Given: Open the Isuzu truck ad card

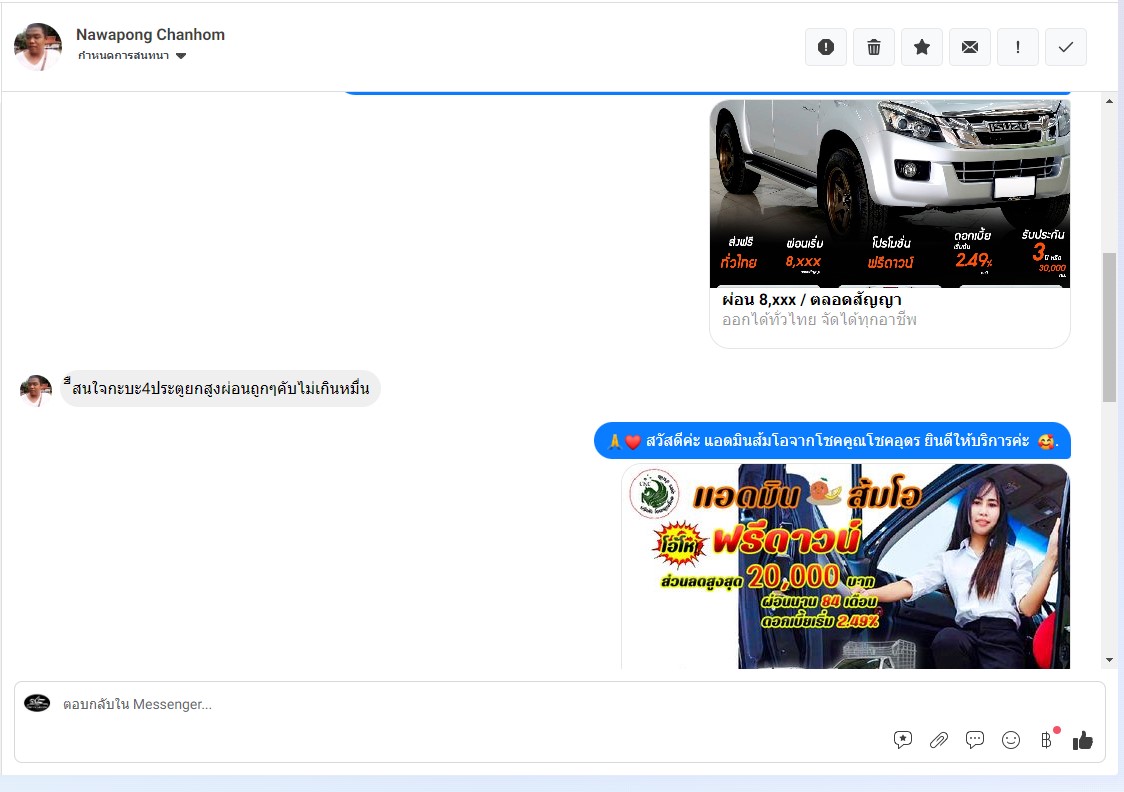Looking at the screenshot, I should coord(889,222).
